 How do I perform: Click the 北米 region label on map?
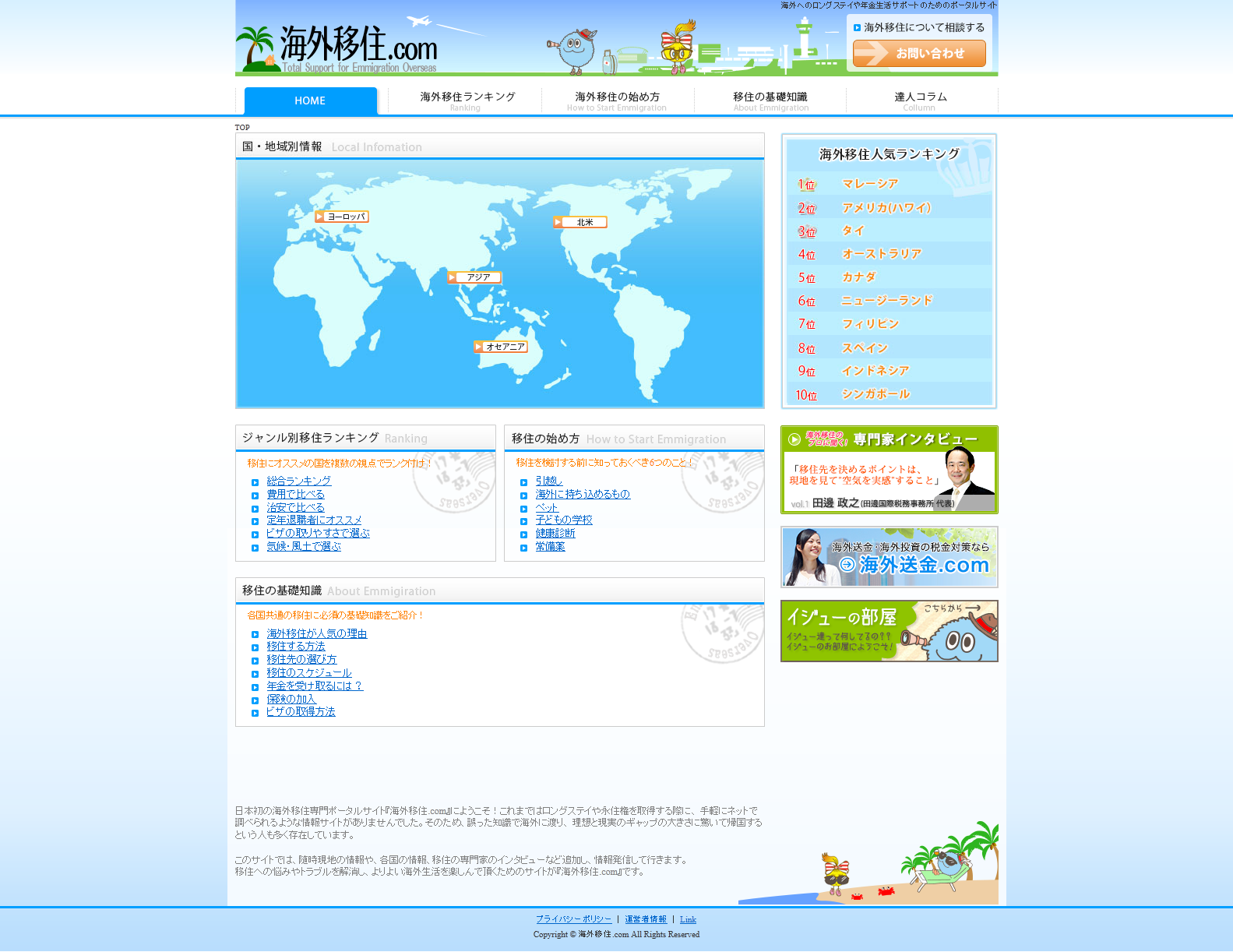580,222
